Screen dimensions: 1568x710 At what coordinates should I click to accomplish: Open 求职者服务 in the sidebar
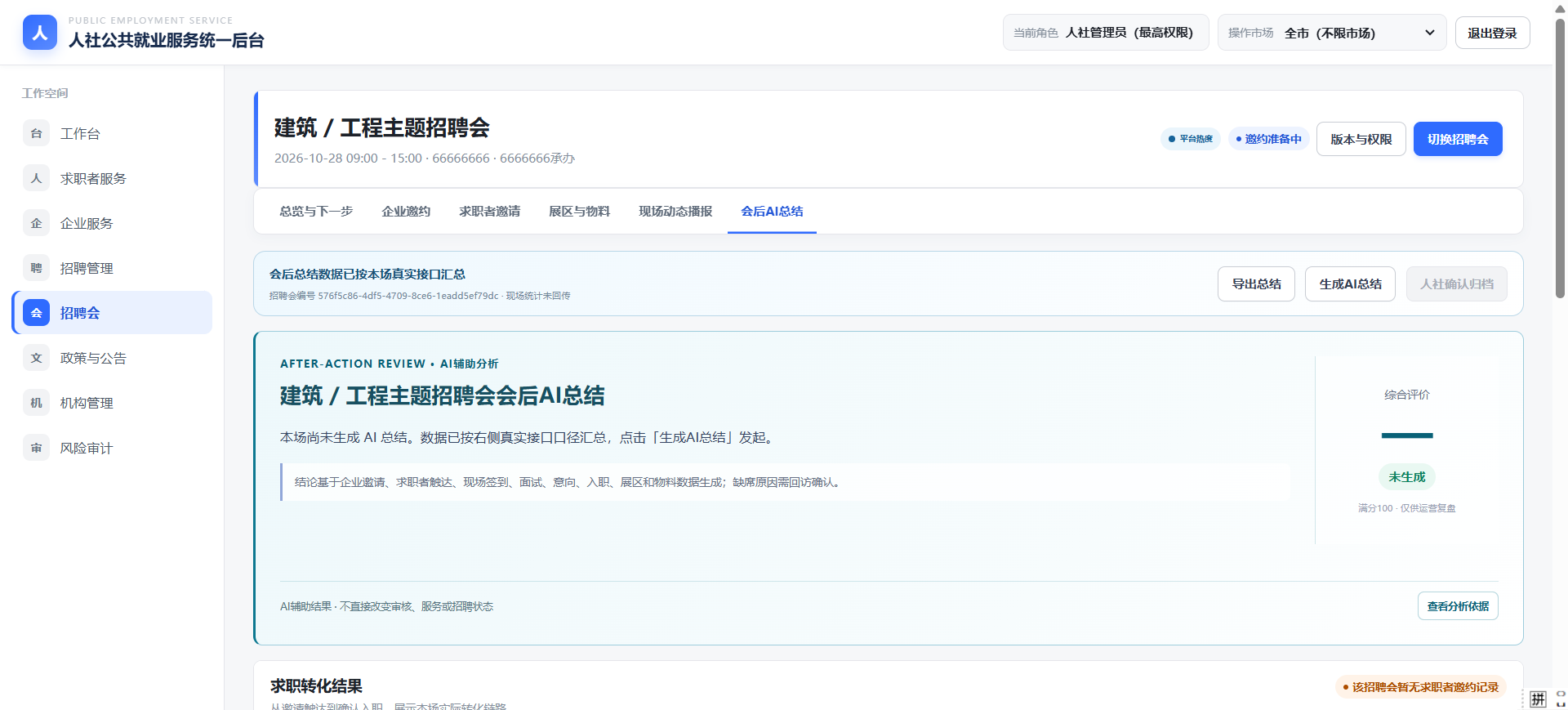[112, 178]
